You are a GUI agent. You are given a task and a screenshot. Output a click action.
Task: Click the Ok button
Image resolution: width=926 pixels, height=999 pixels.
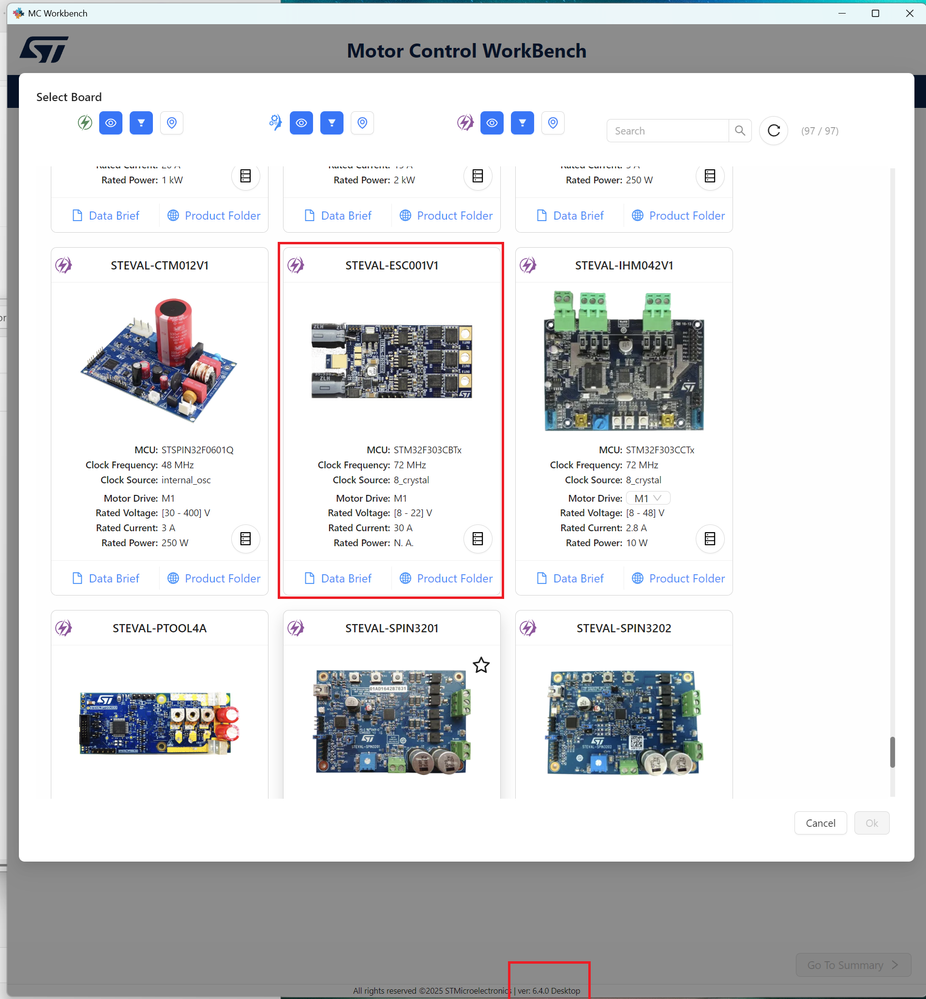(x=872, y=823)
